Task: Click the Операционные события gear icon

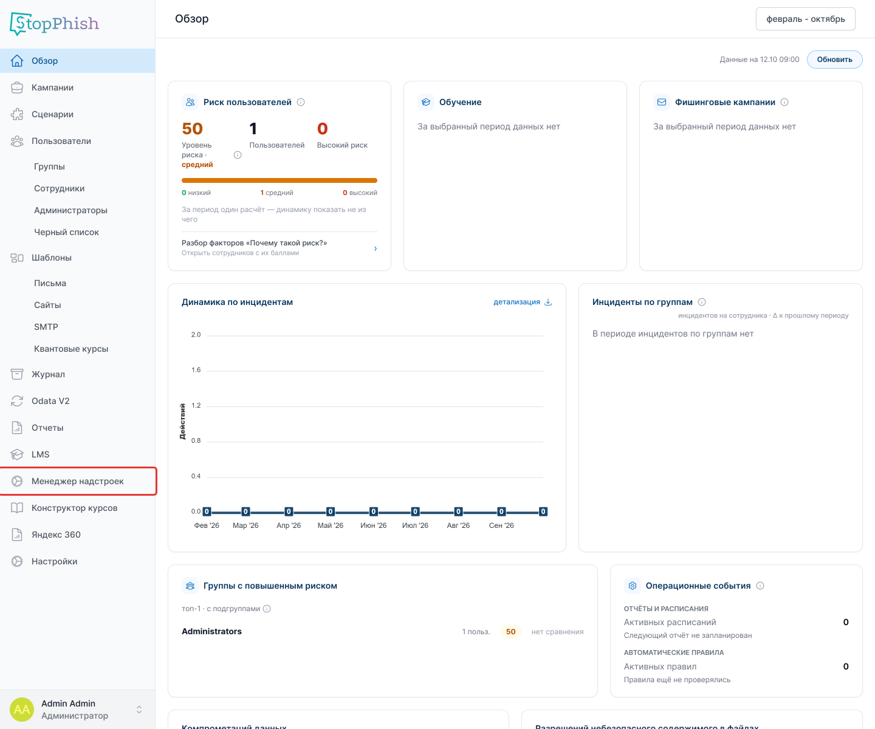Action: [x=632, y=586]
